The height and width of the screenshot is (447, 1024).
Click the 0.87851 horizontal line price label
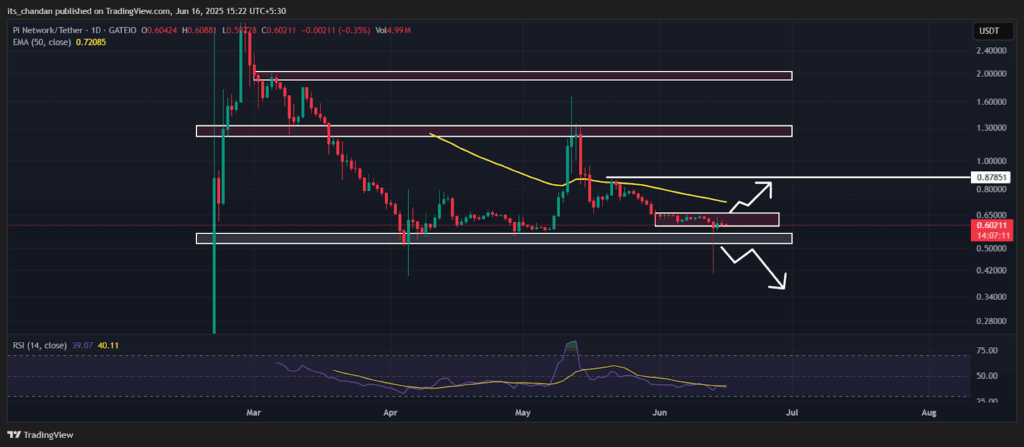tap(990, 177)
